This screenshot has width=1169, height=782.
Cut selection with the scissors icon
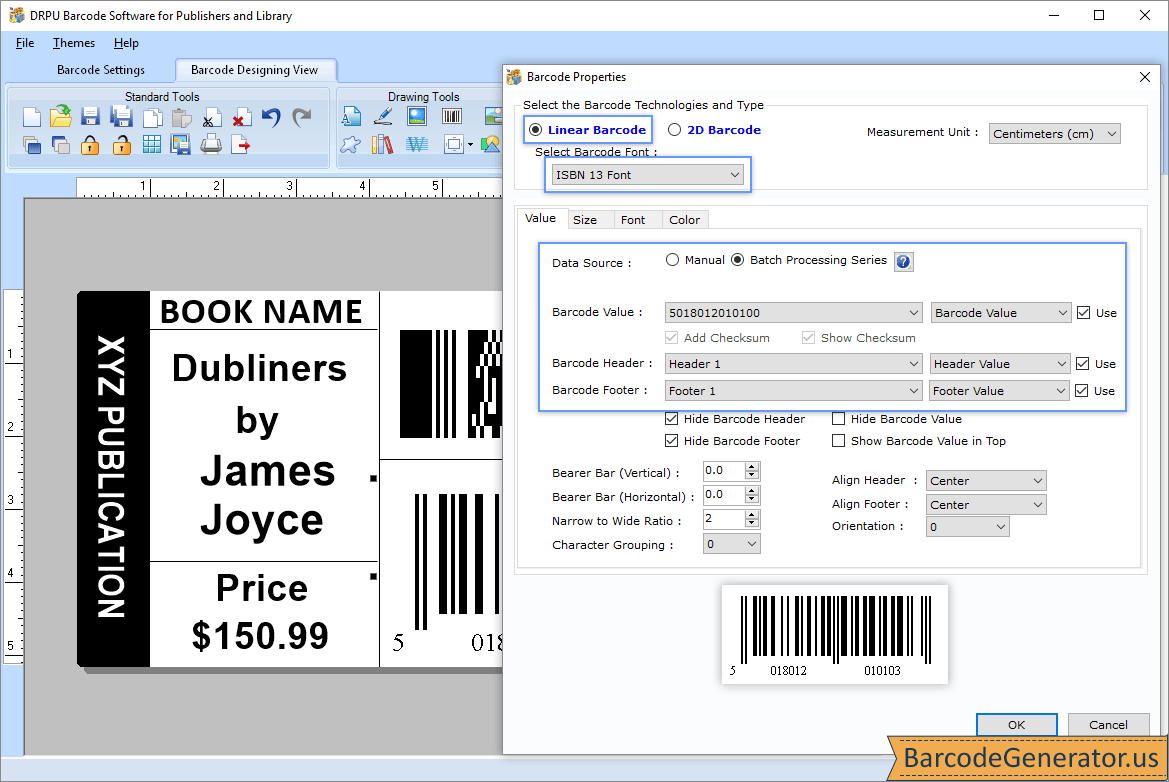coord(210,118)
